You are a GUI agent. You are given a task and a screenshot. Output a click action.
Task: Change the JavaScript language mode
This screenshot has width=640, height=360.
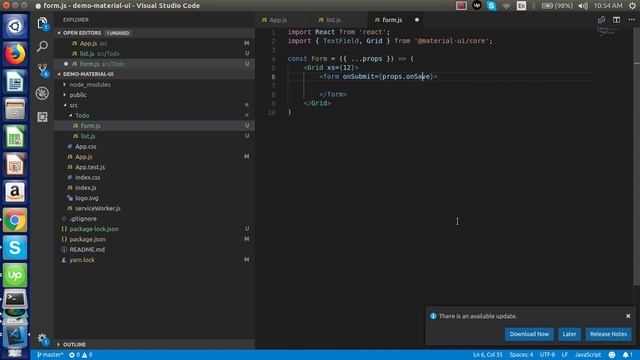(588, 355)
